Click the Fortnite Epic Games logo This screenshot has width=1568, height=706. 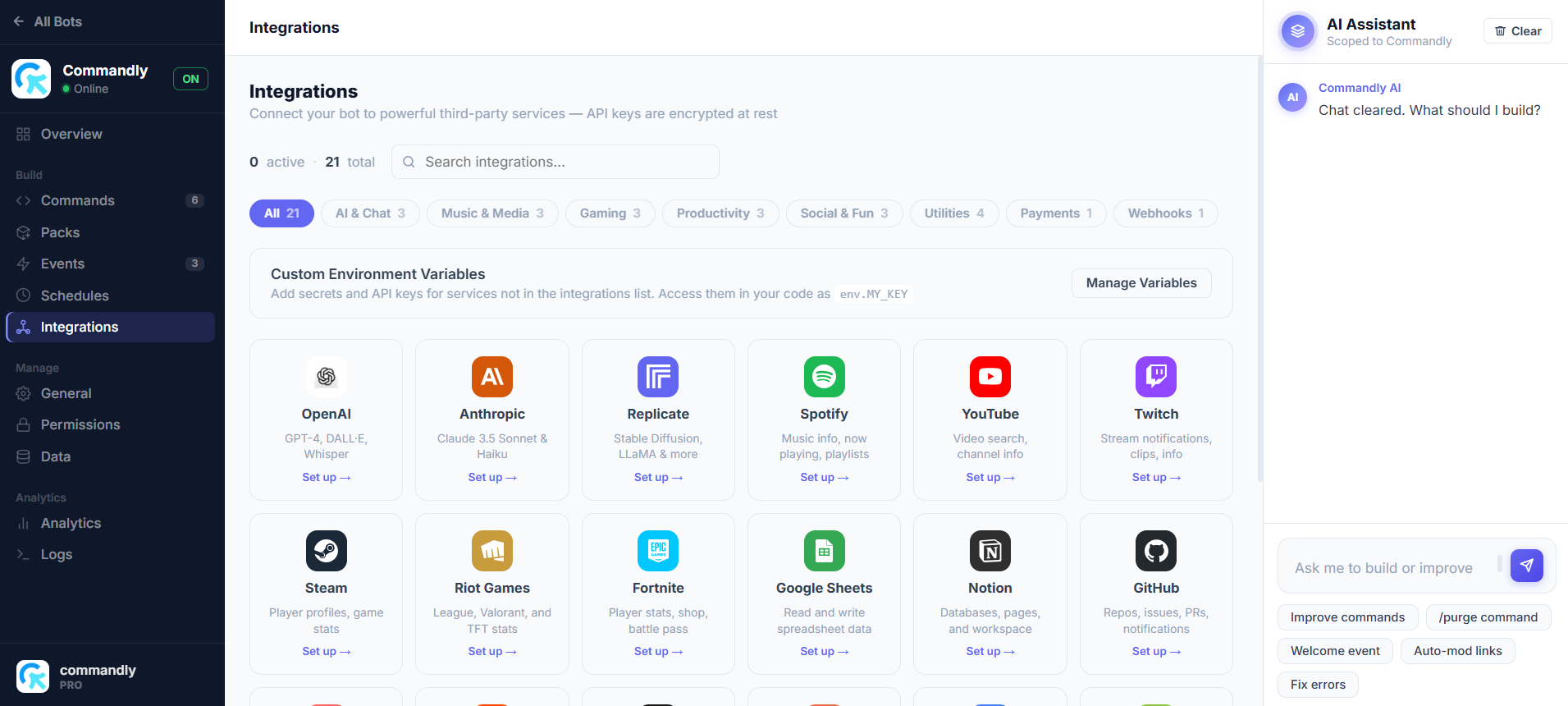[658, 551]
